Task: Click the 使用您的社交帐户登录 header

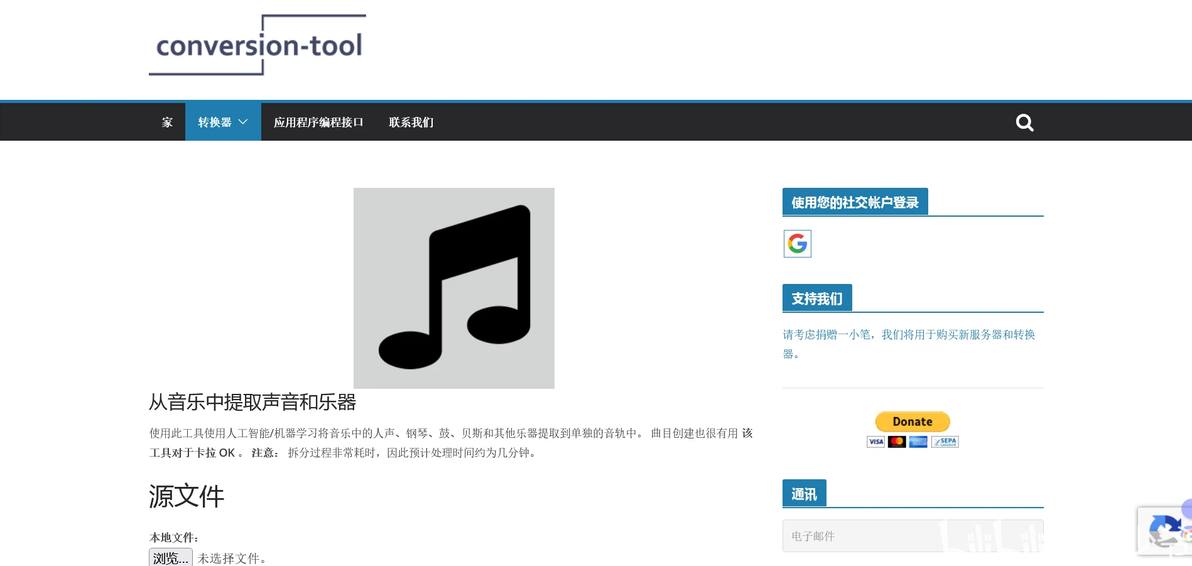Action: click(x=855, y=202)
